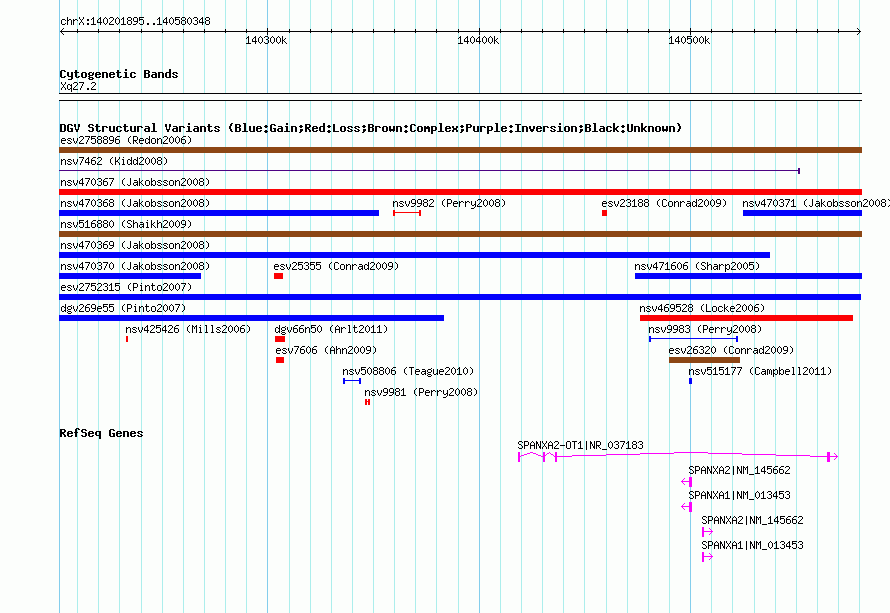This screenshot has height=613, width=890.
Task: Click the tiny red glyph under nsv9981
Action: point(367,402)
